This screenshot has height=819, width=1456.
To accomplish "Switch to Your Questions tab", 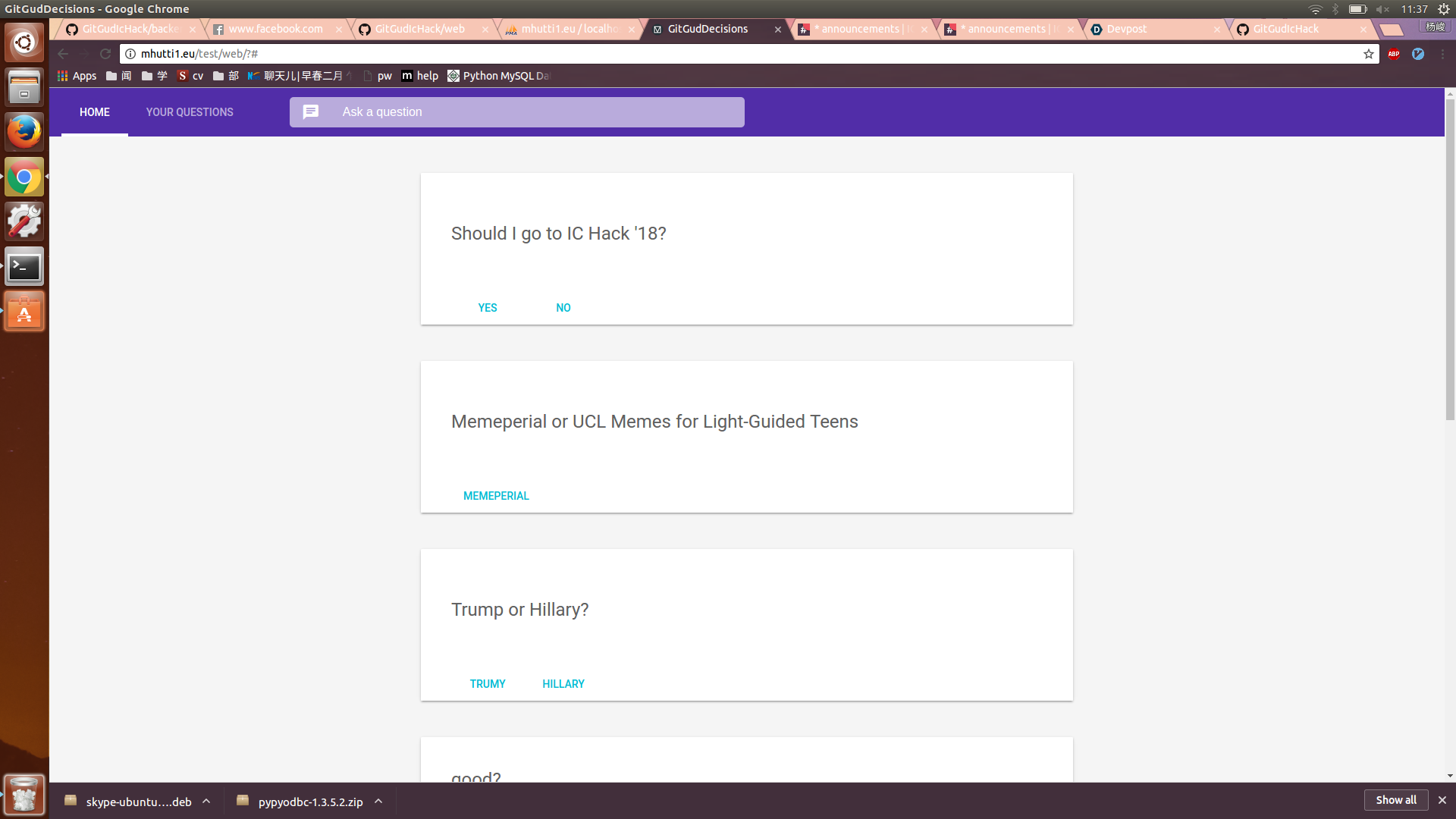I will (x=190, y=112).
